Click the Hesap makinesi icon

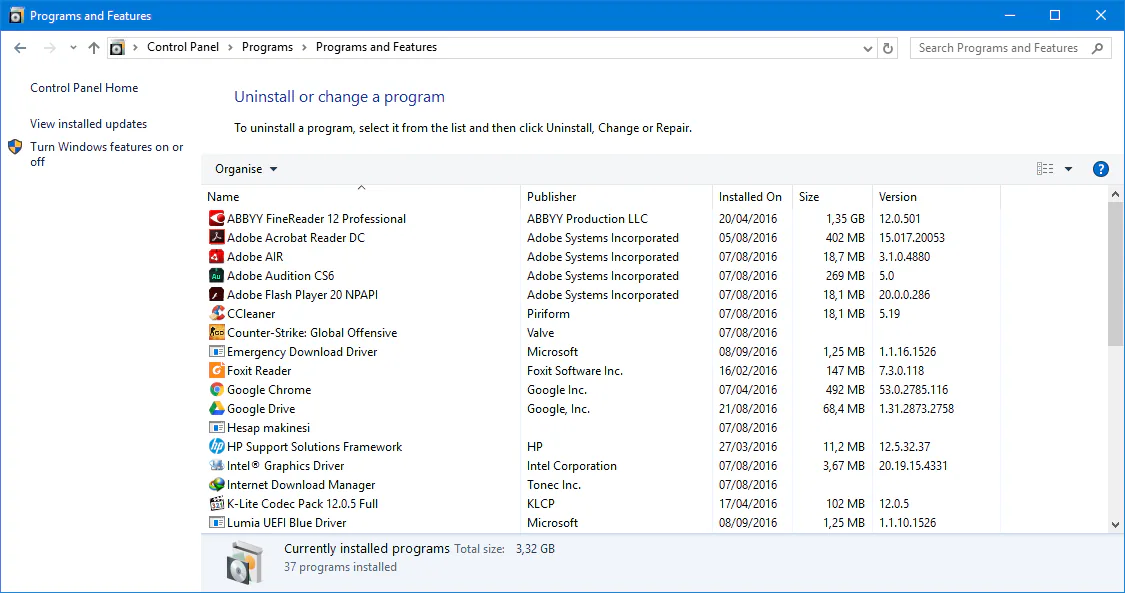[216, 427]
